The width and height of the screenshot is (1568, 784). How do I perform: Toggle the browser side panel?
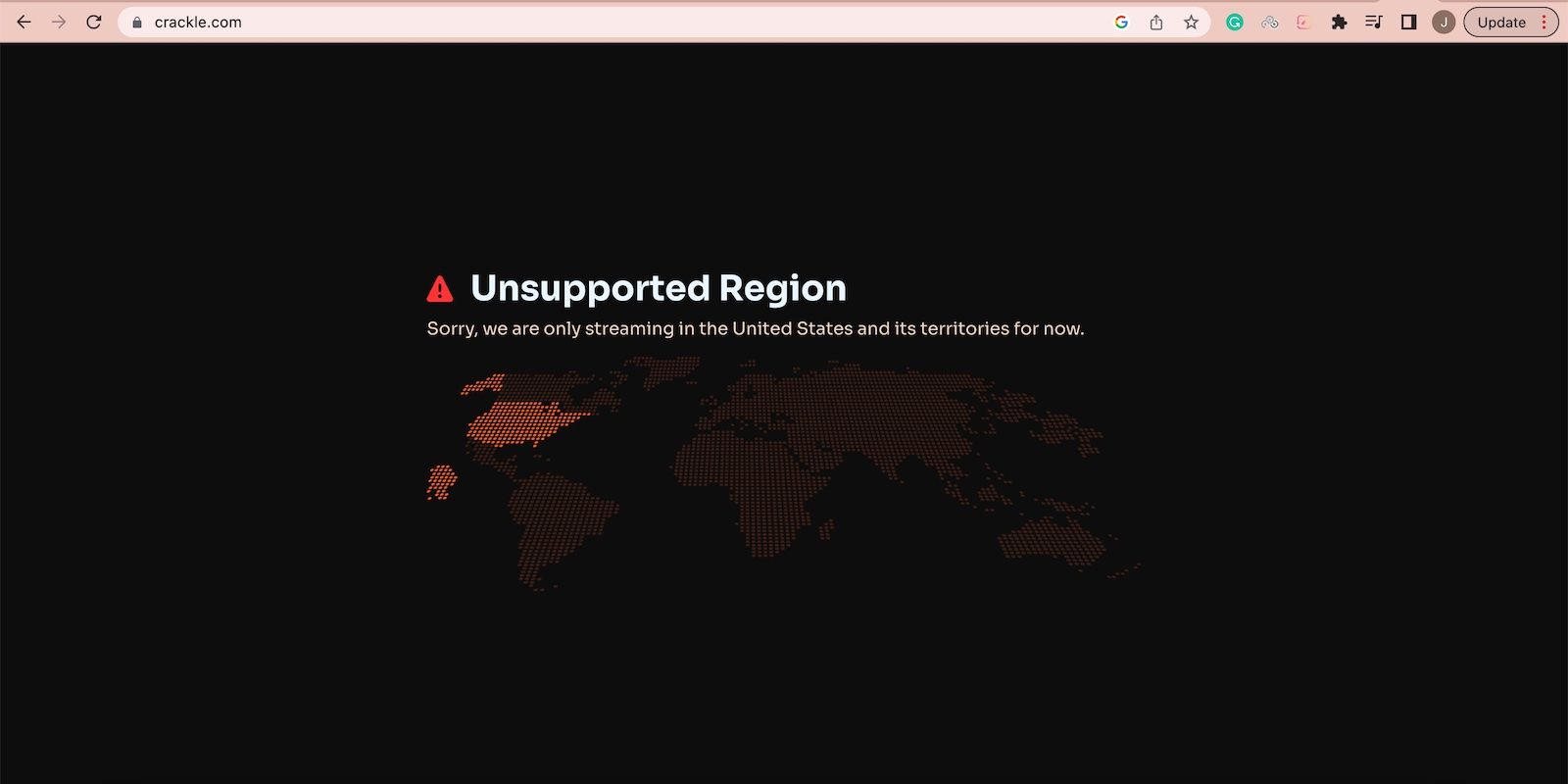click(x=1408, y=23)
